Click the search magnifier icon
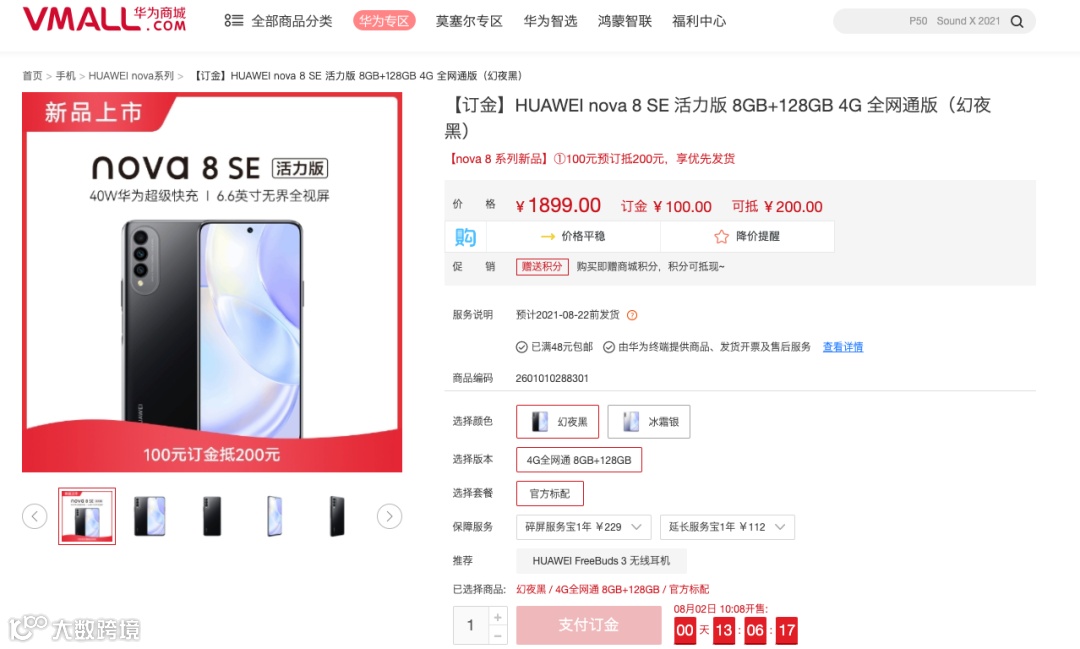Viewport: 1080px width, 649px height. [1017, 21]
